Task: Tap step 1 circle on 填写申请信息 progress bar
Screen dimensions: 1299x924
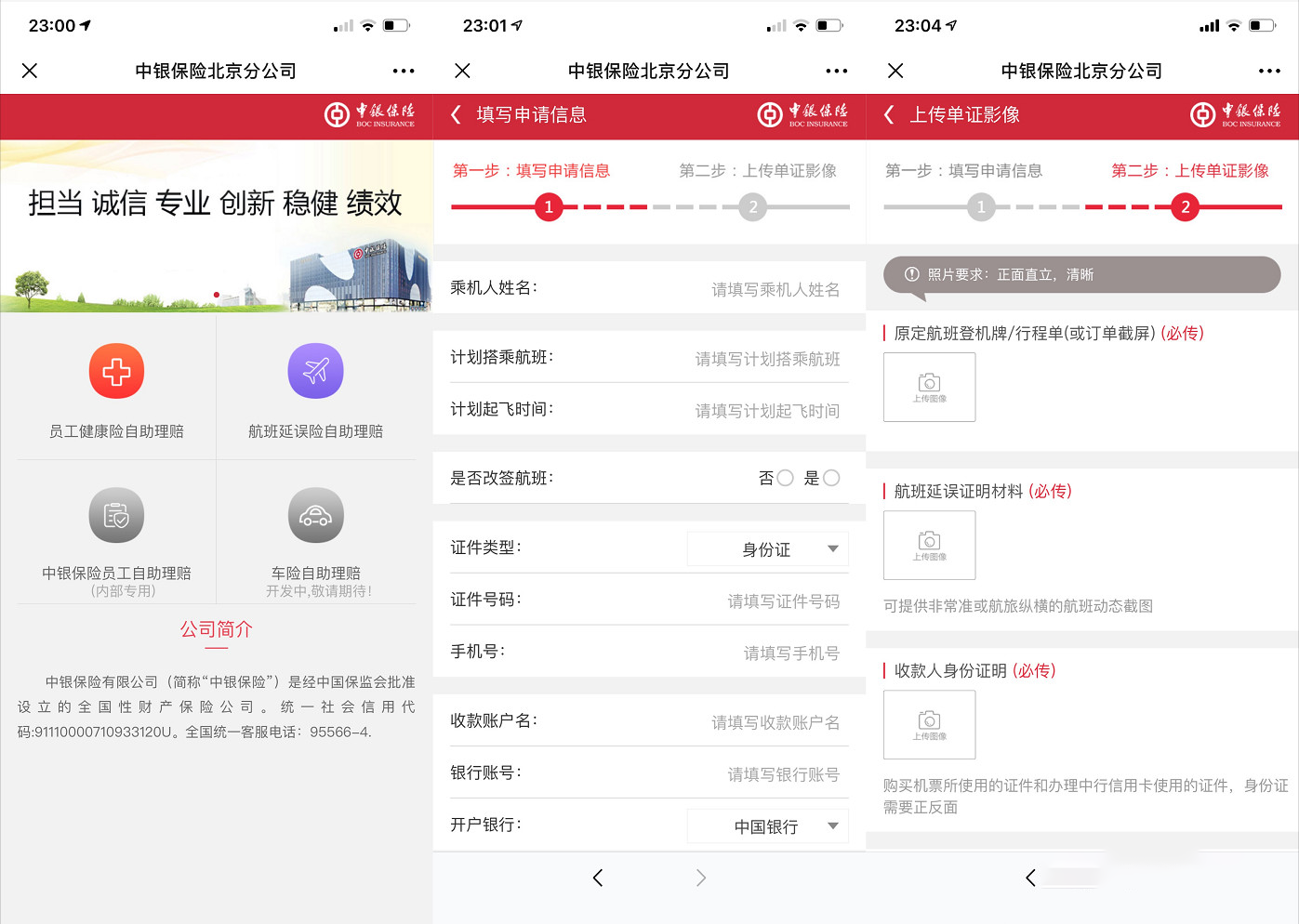Action: coord(549,206)
